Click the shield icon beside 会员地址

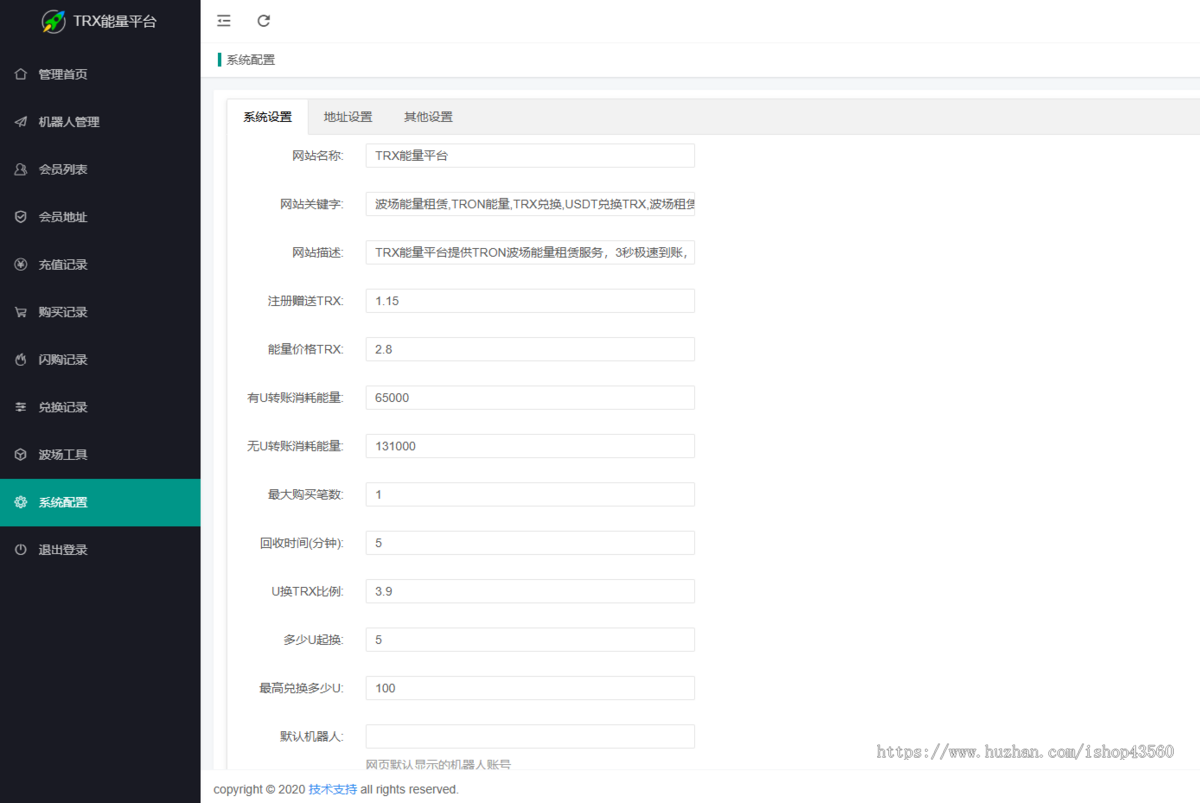pyautogui.click(x=21, y=217)
